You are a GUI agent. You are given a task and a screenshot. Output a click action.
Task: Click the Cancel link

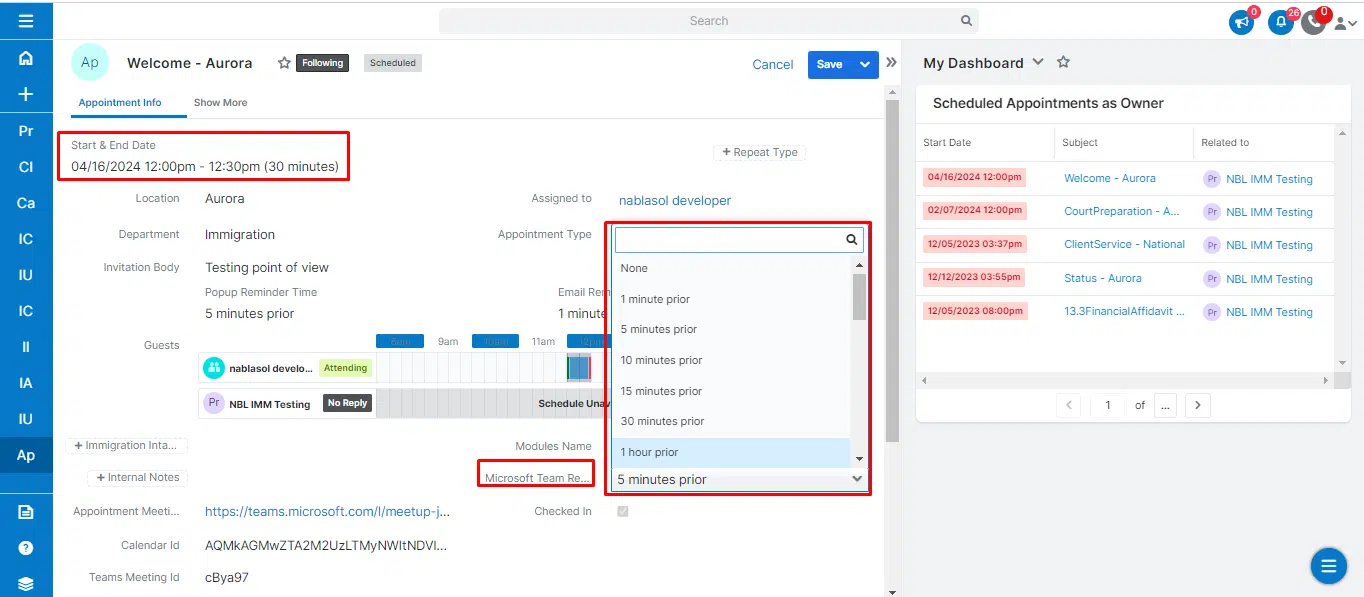(772, 64)
